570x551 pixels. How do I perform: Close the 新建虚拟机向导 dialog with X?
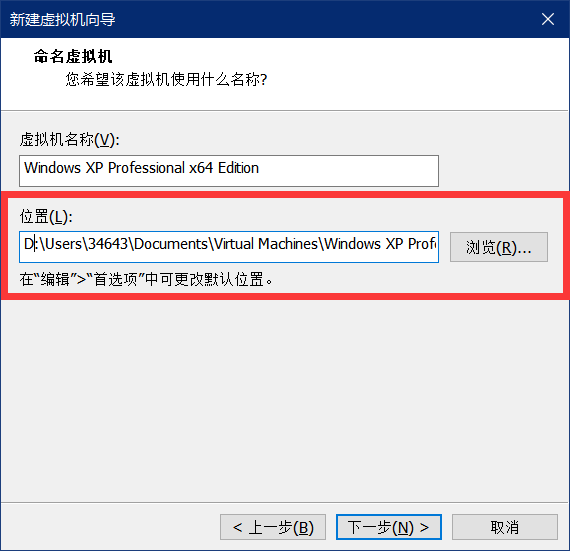[547, 19]
